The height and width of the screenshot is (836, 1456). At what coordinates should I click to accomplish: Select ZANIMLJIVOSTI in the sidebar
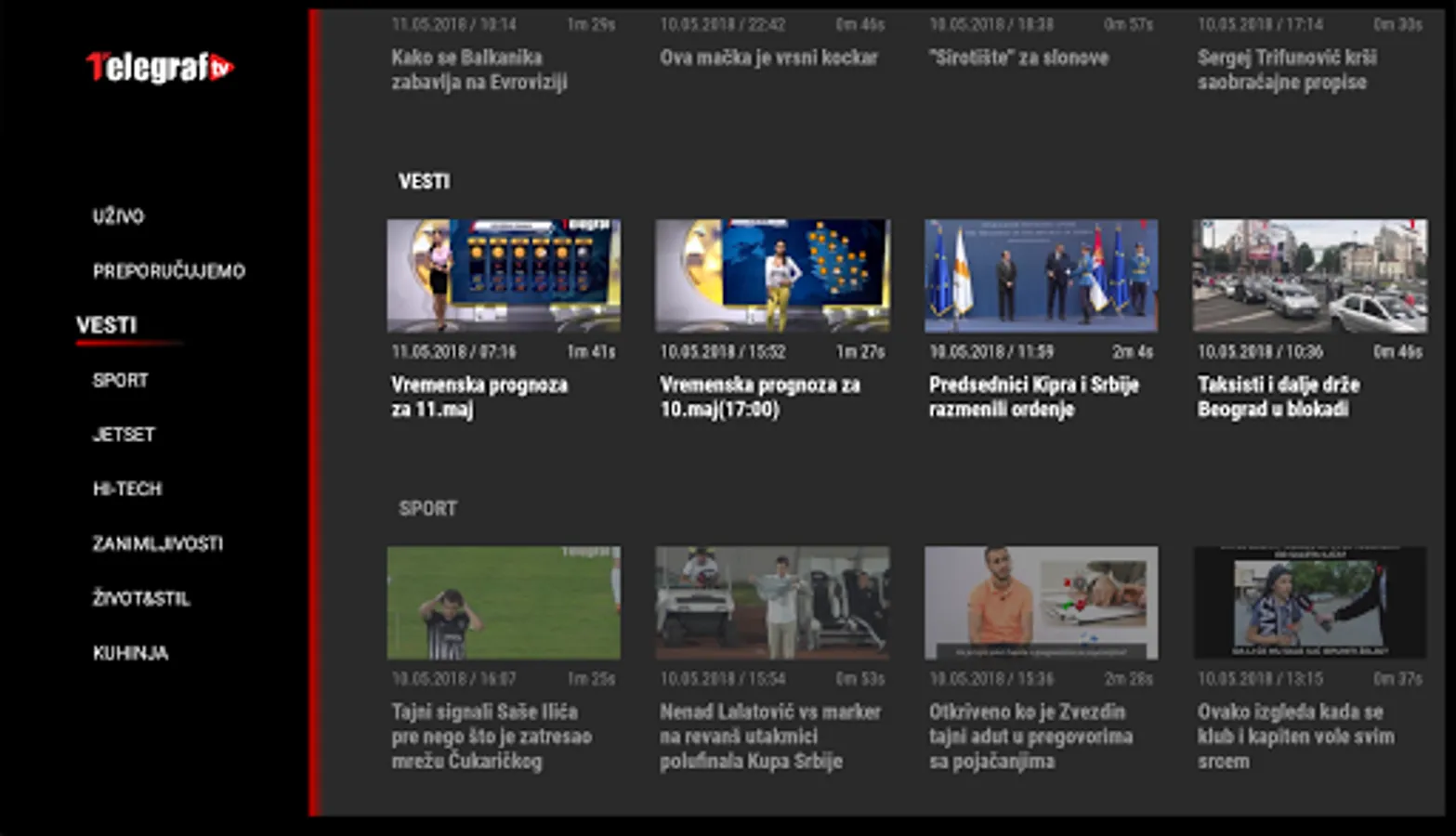pos(157,543)
